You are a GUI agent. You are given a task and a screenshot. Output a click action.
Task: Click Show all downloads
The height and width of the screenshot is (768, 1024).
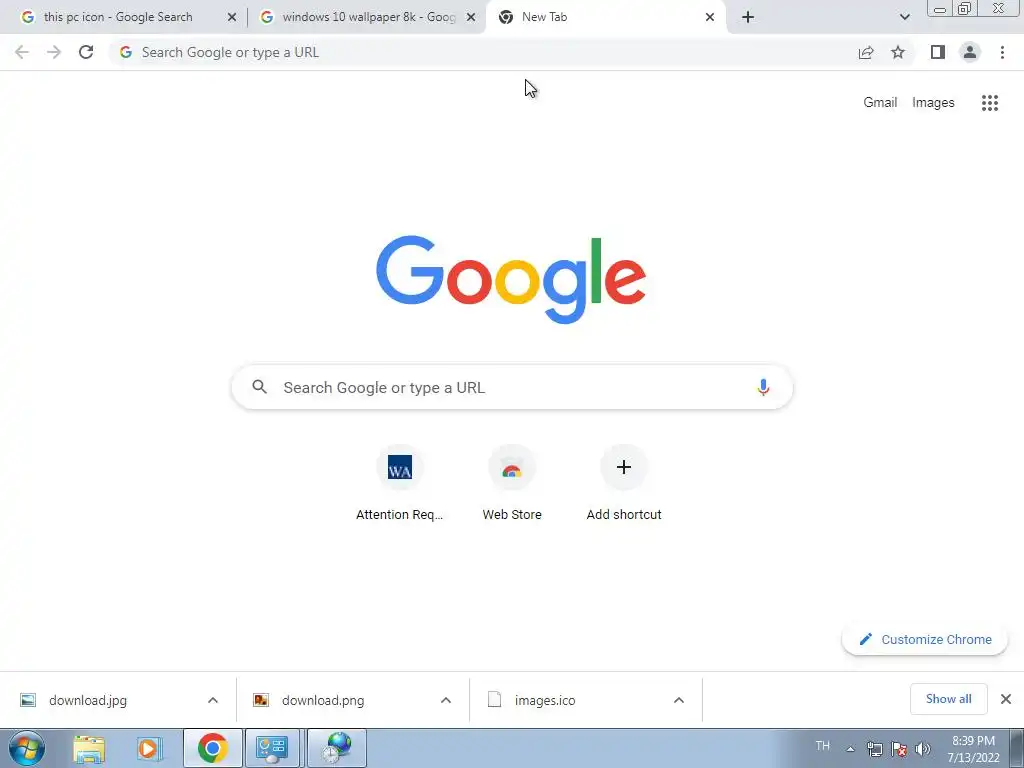[x=948, y=699]
